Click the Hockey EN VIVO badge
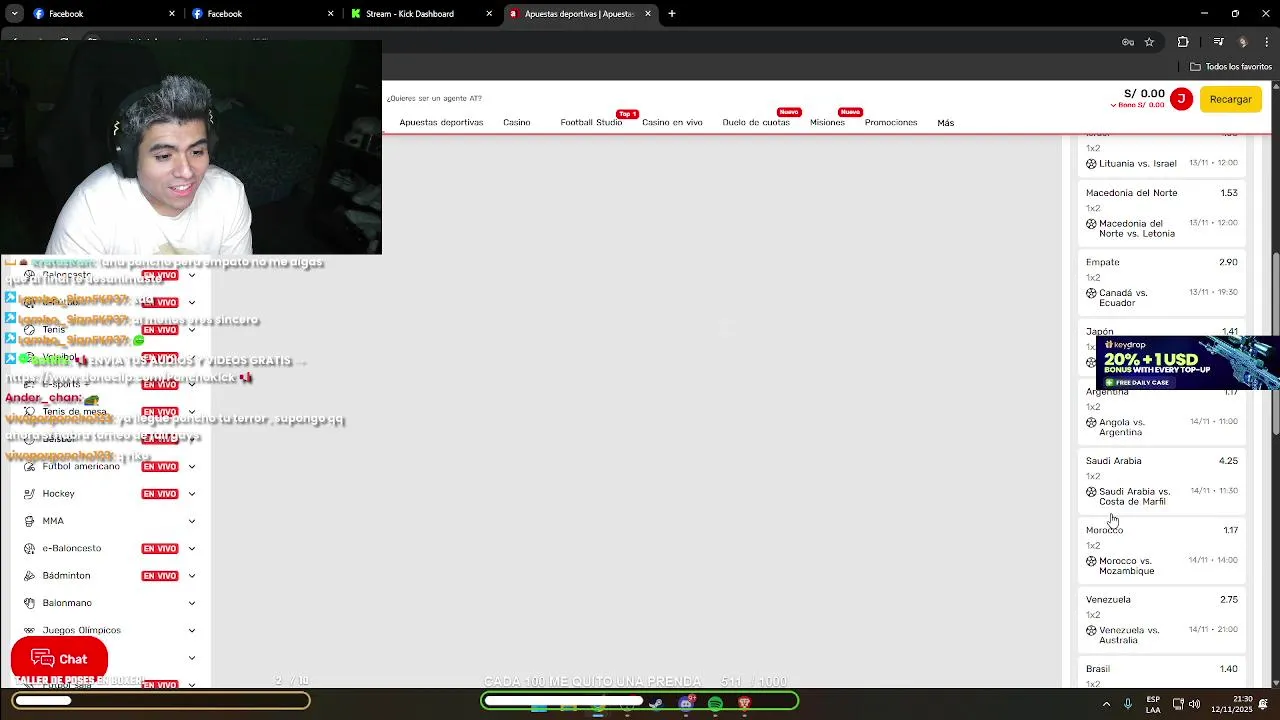Screen dimensions: 1280x720 click(160, 494)
